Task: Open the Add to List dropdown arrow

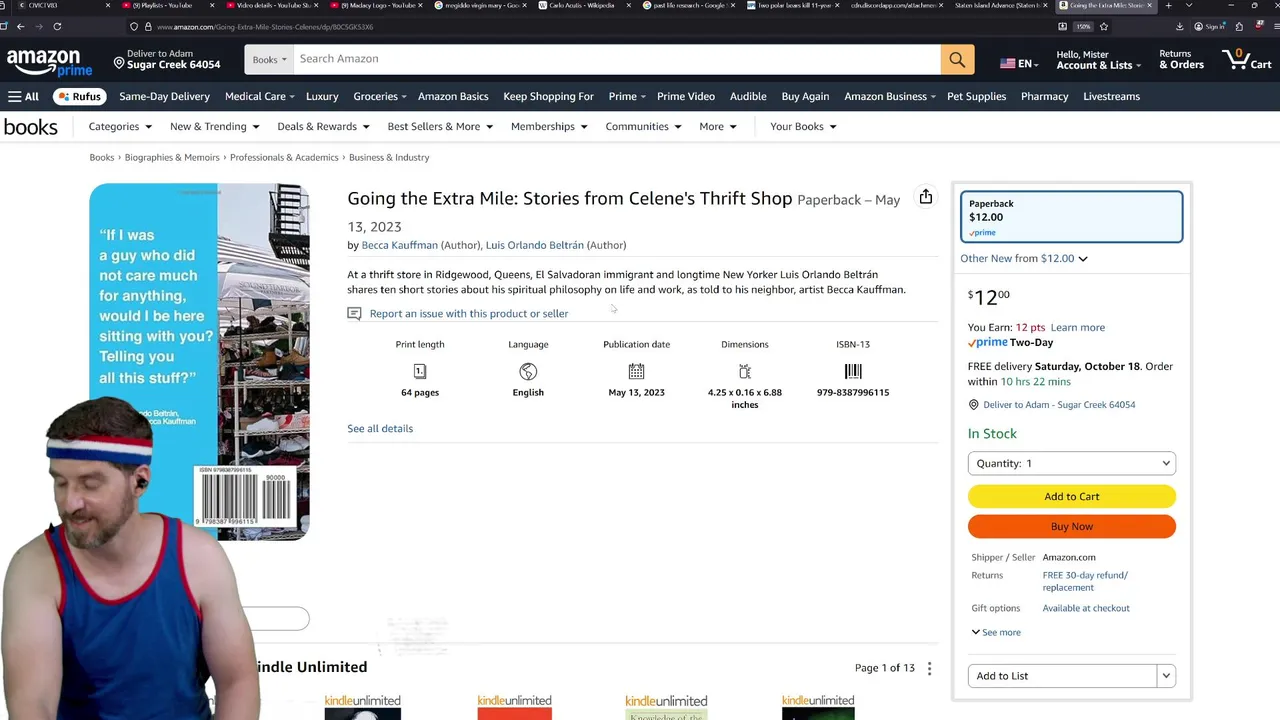Action: (x=1166, y=676)
